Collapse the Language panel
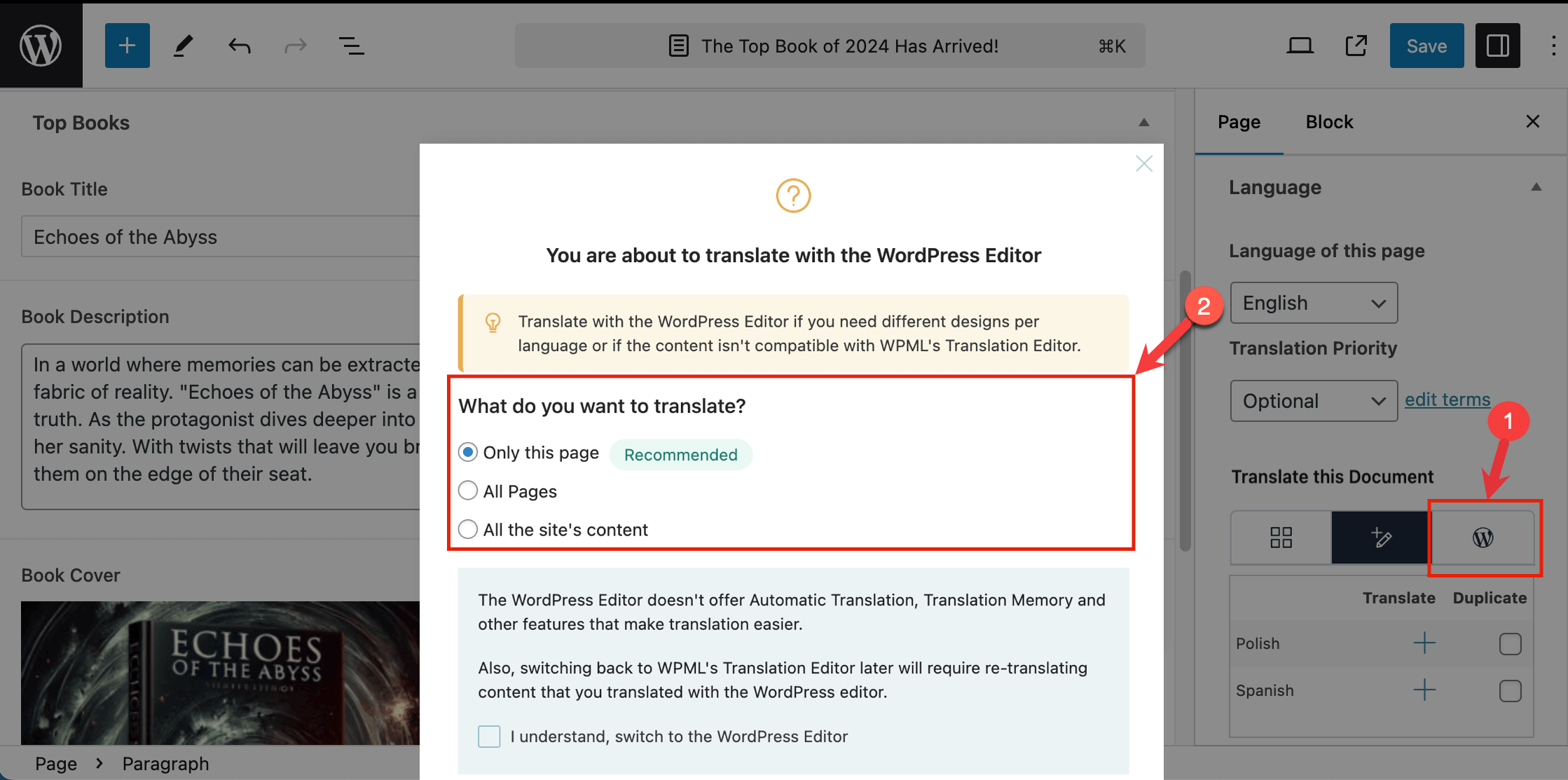The image size is (1568, 780). coord(1536,187)
